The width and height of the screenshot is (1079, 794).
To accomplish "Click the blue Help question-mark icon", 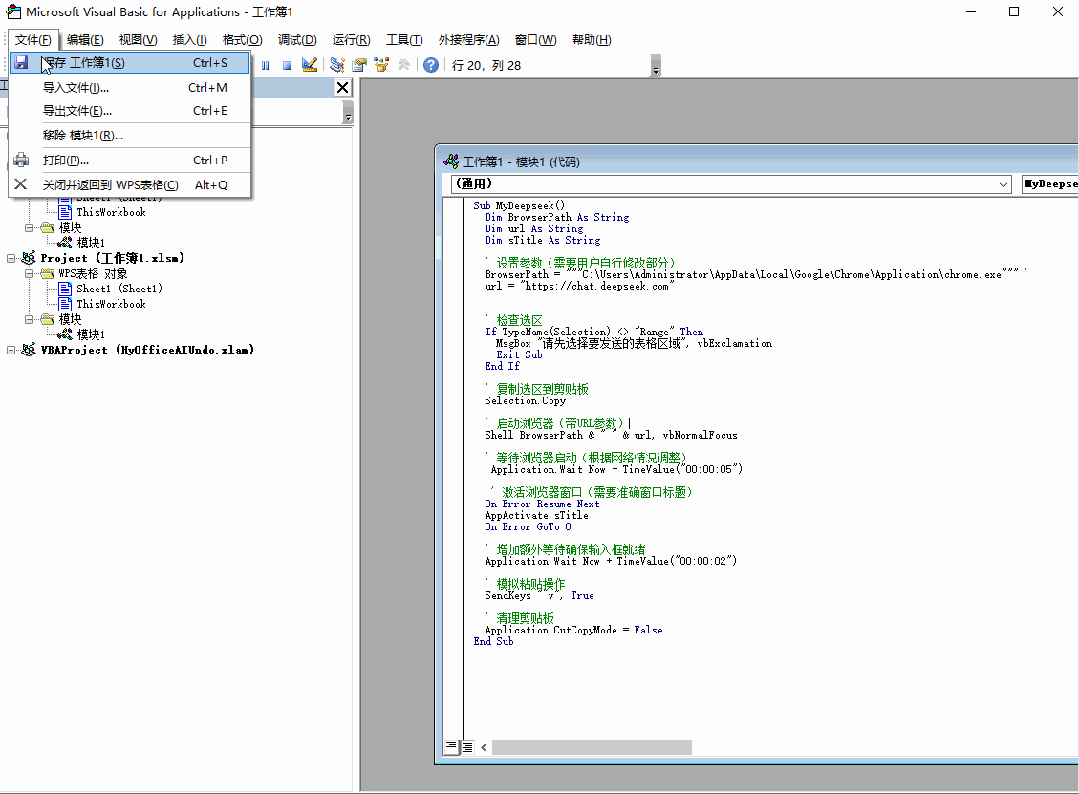I will [431, 65].
